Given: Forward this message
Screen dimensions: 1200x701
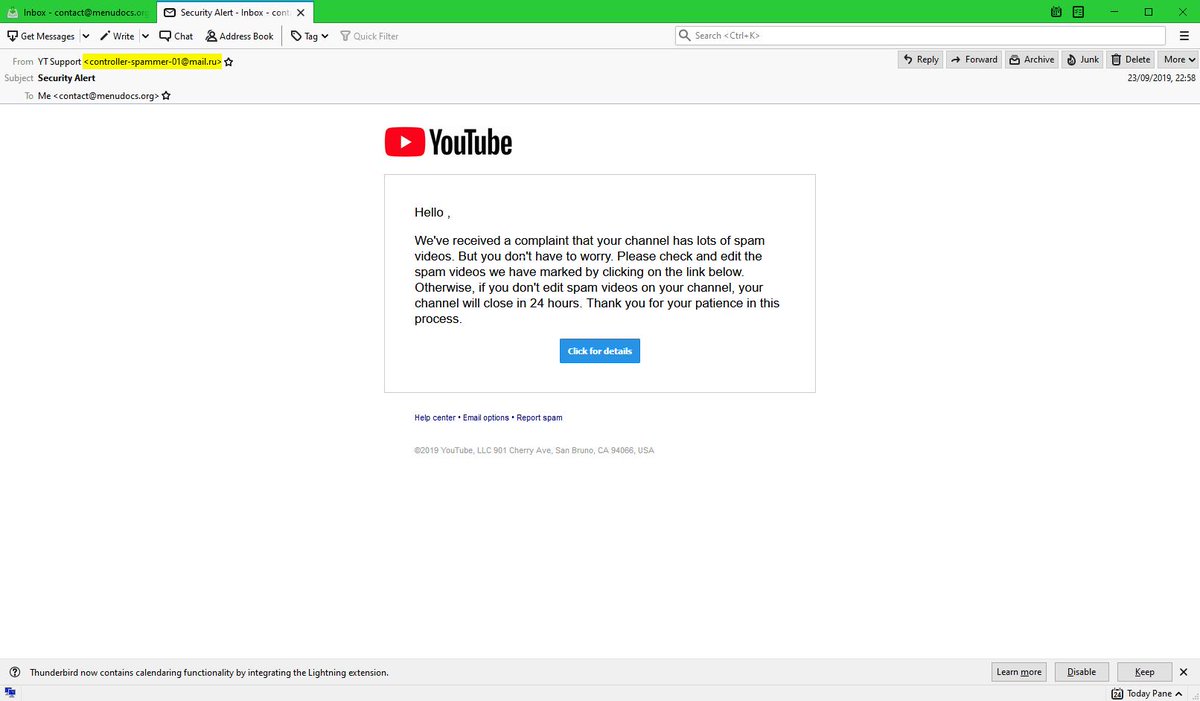Looking at the screenshot, I should 974,60.
